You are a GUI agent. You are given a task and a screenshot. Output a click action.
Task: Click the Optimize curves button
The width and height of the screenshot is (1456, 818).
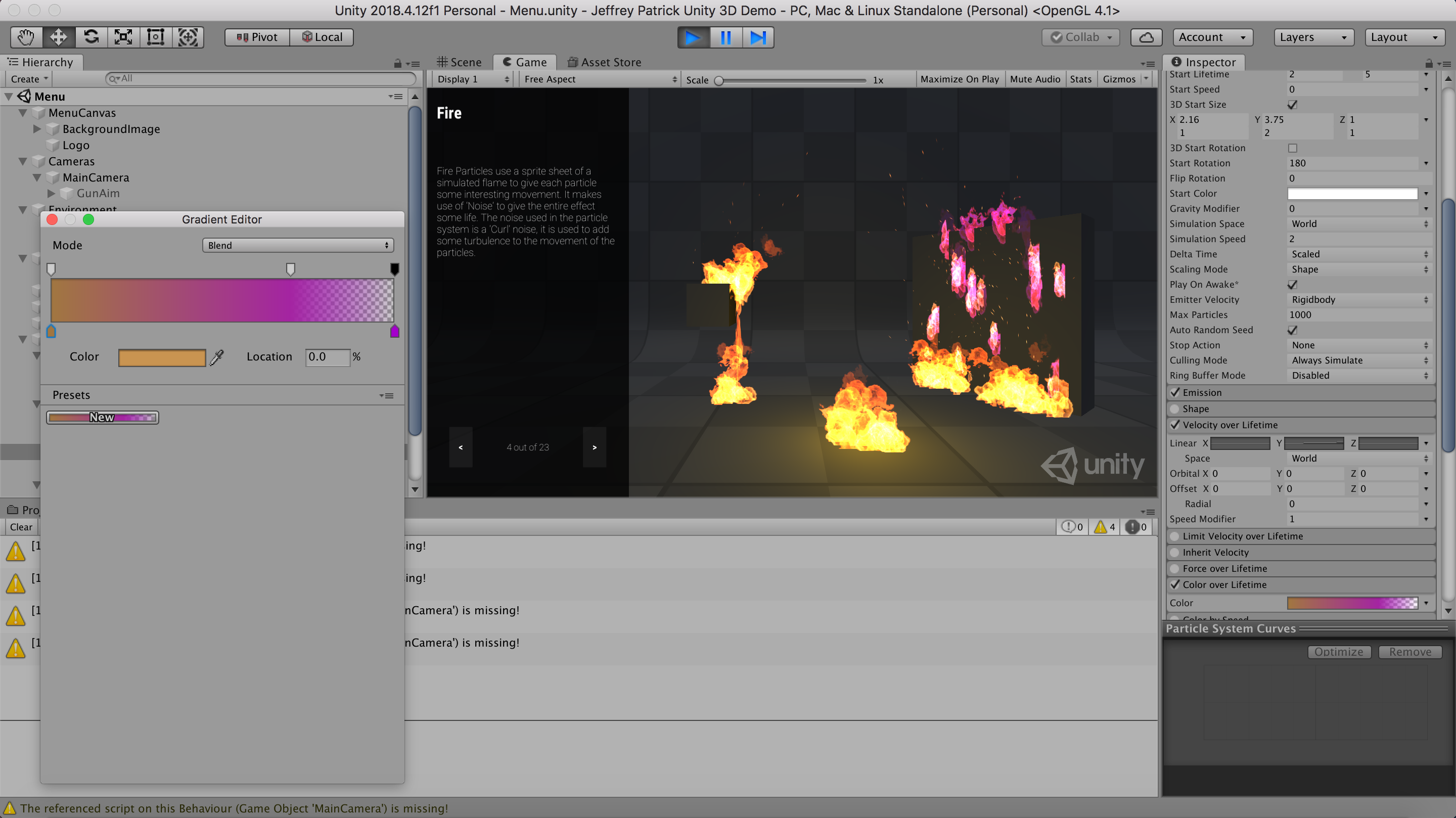pyautogui.click(x=1339, y=652)
